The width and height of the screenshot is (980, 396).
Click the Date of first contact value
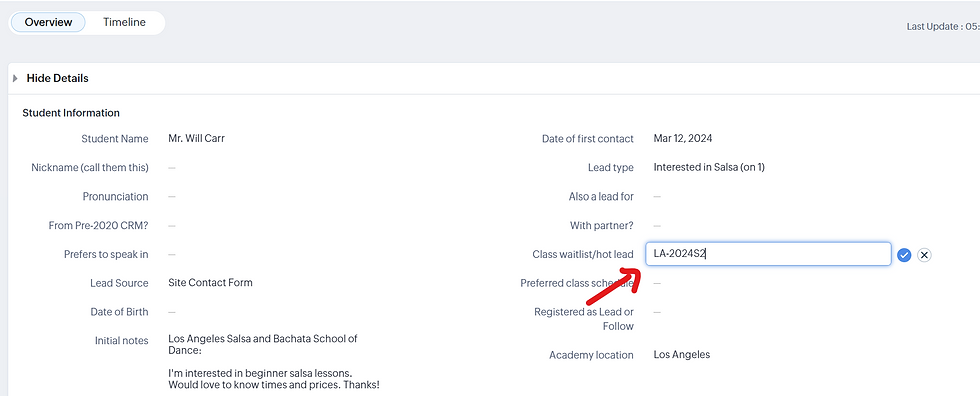682,139
